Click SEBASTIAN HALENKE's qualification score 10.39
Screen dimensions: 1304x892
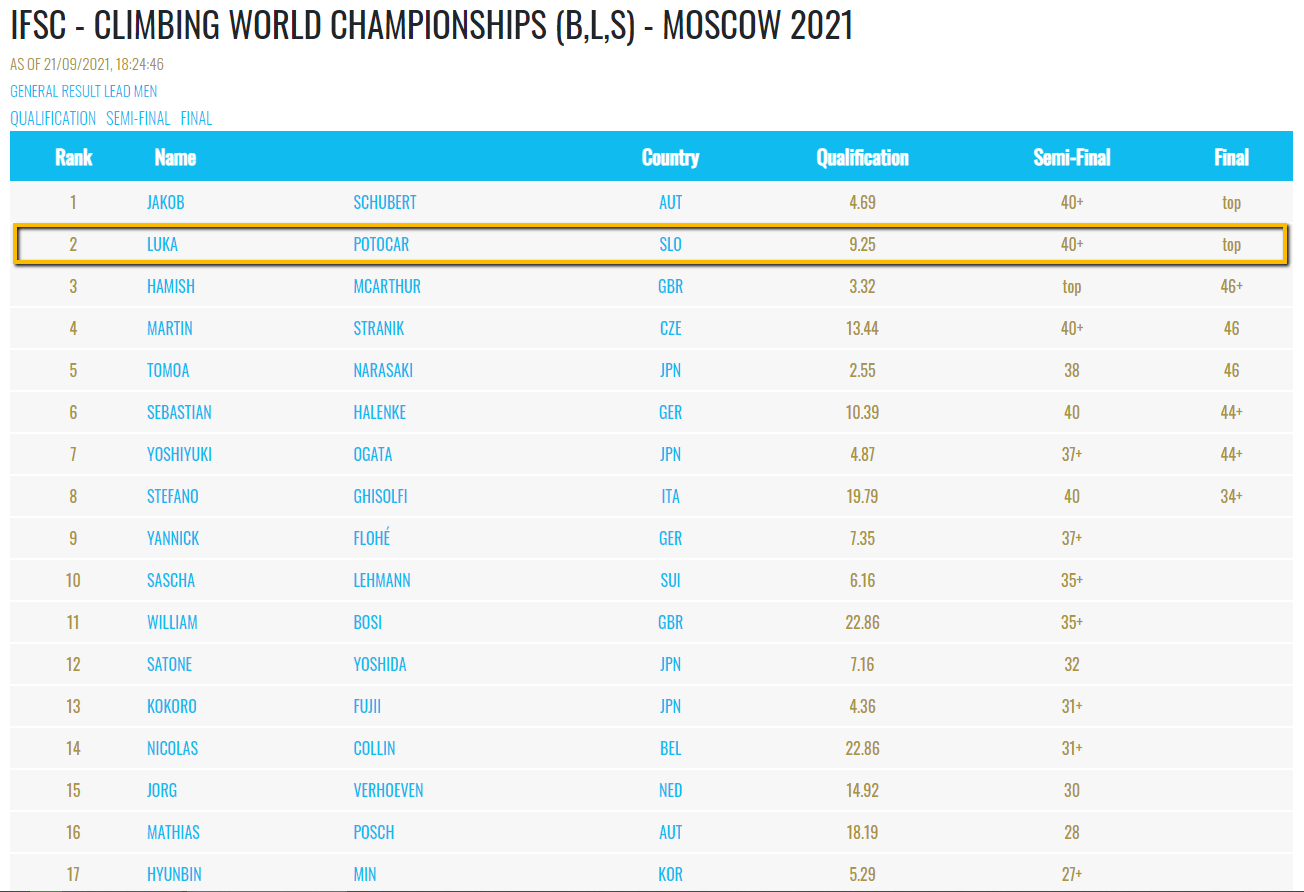pyautogui.click(x=862, y=412)
